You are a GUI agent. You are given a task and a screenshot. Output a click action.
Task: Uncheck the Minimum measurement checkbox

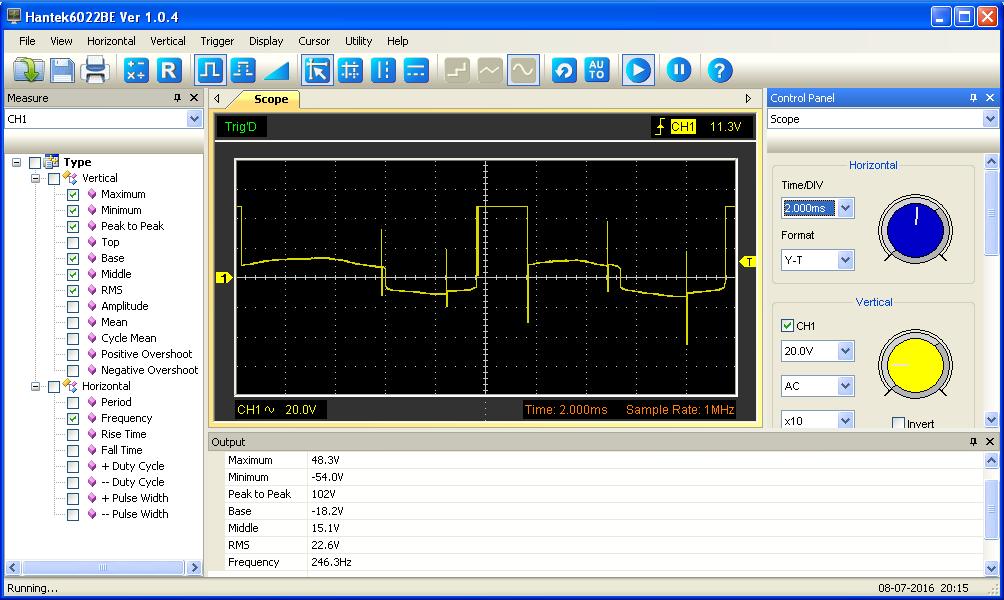click(73, 211)
